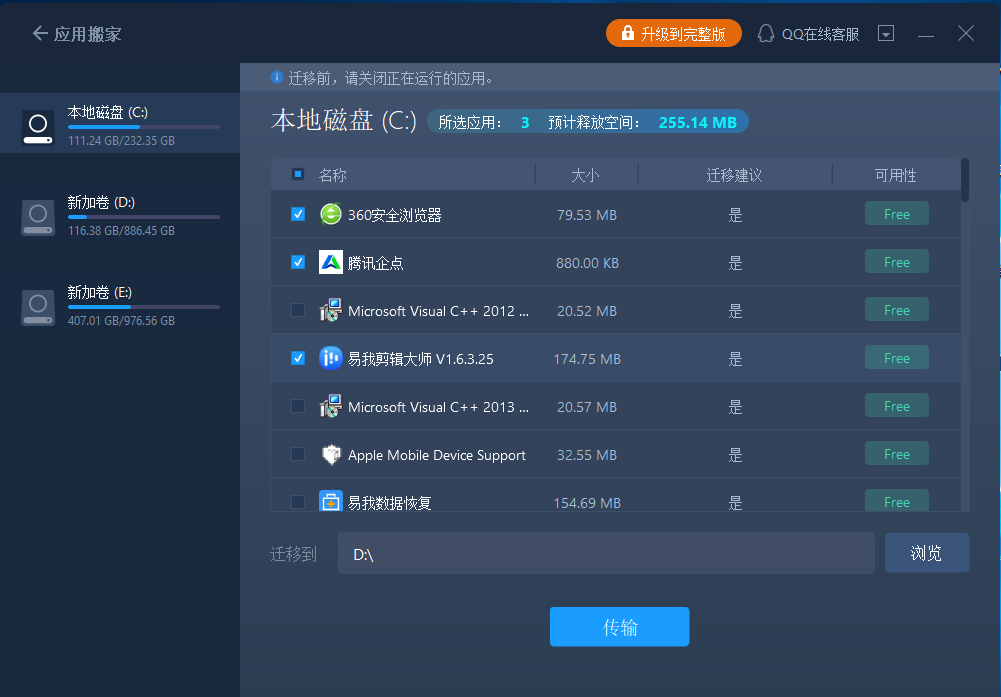1001x697 pixels.
Task: Check the Apple Mobile Device Support checkbox
Action: point(297,454)
